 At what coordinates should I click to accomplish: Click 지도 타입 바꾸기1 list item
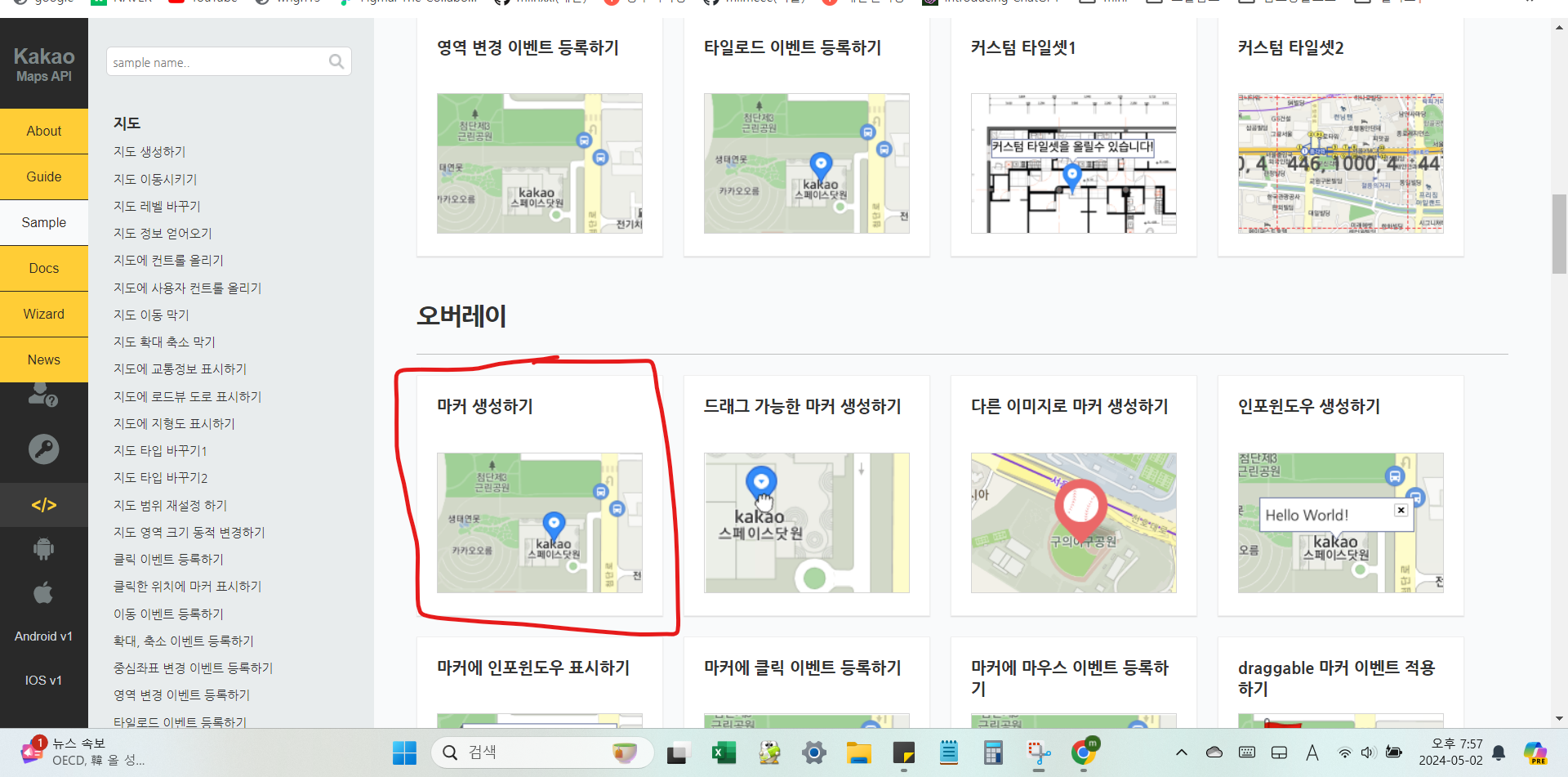click(160, 450)
